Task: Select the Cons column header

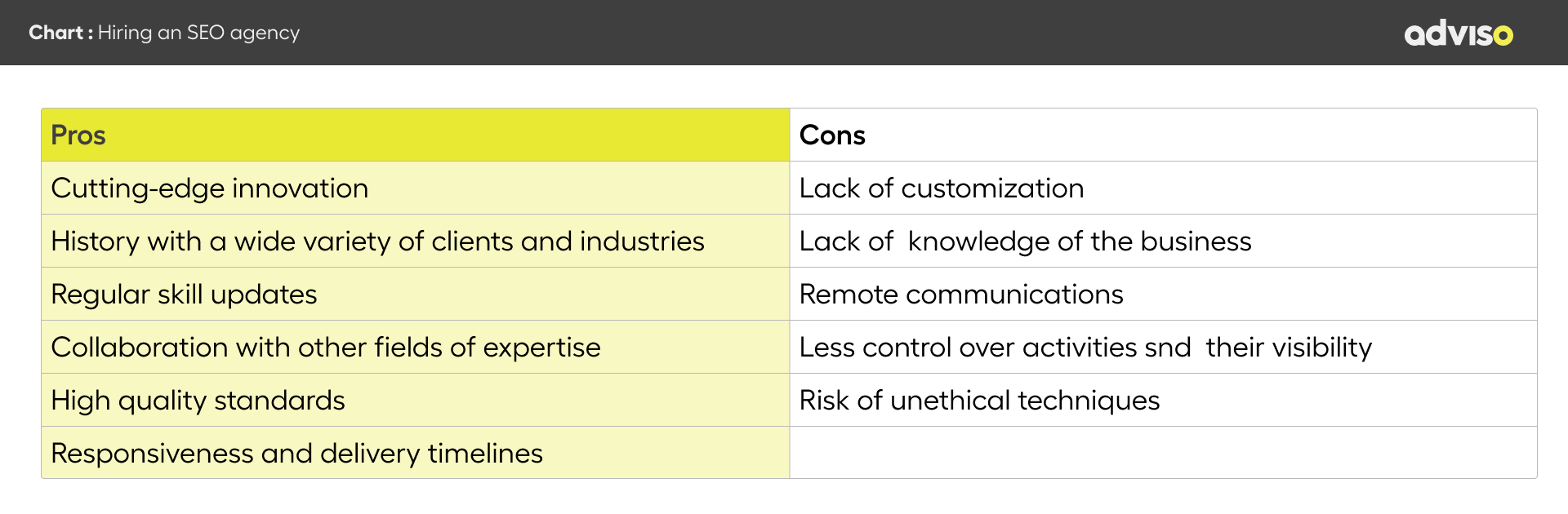Action: tap(832, 135)
